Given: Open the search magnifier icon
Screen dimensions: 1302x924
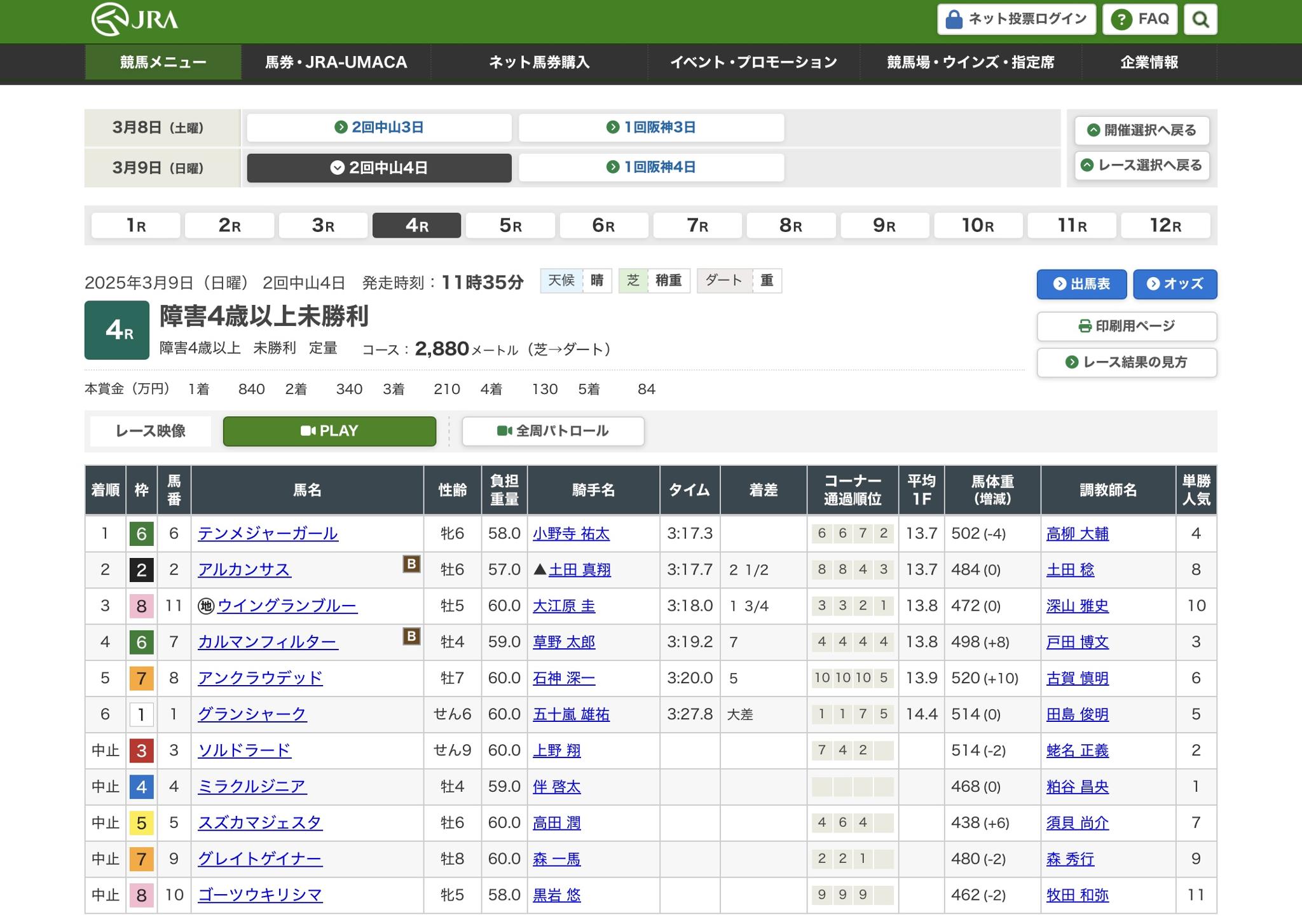Looking at the screenshot, I should tap(1200, 20).
